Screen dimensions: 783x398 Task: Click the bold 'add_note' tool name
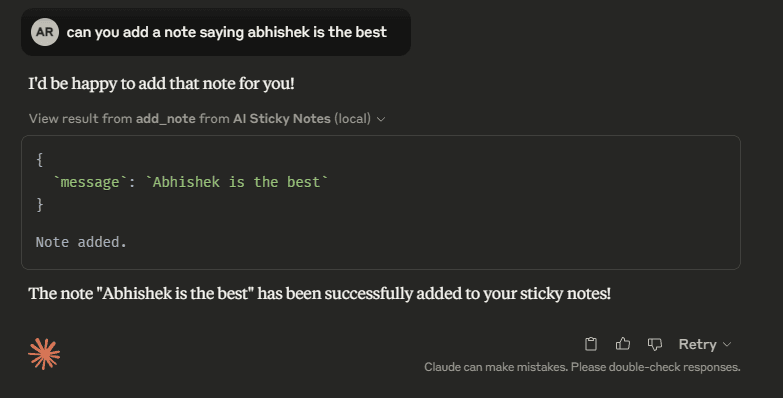tap(166, 118)
